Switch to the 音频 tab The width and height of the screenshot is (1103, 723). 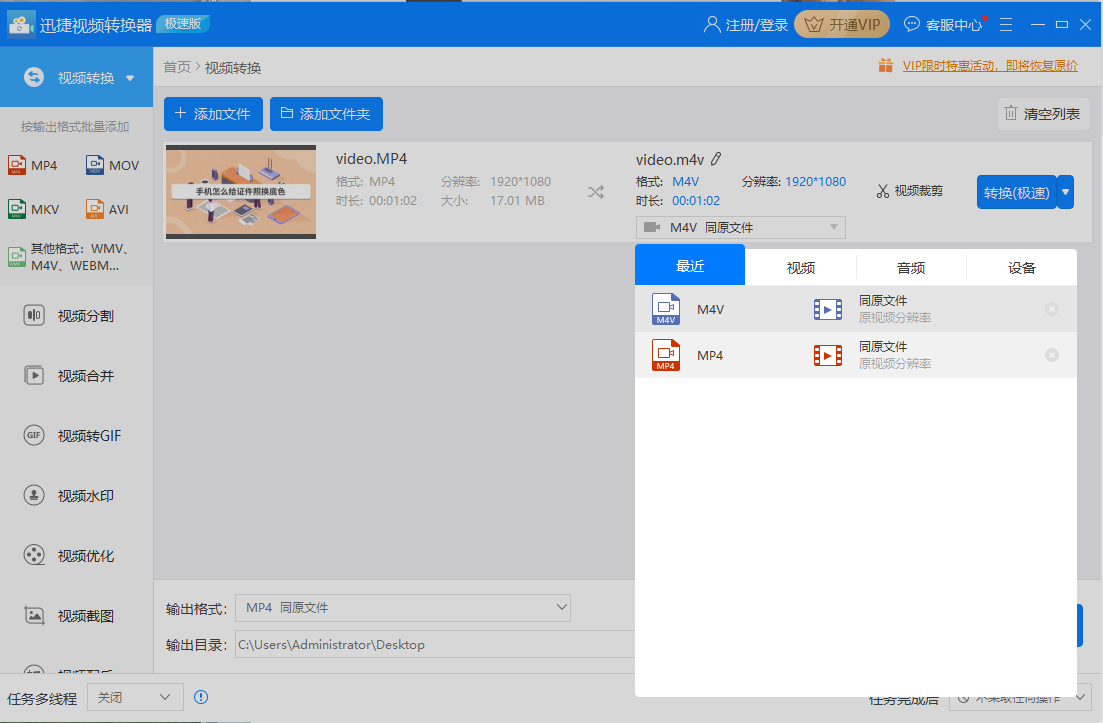point(910,266)
